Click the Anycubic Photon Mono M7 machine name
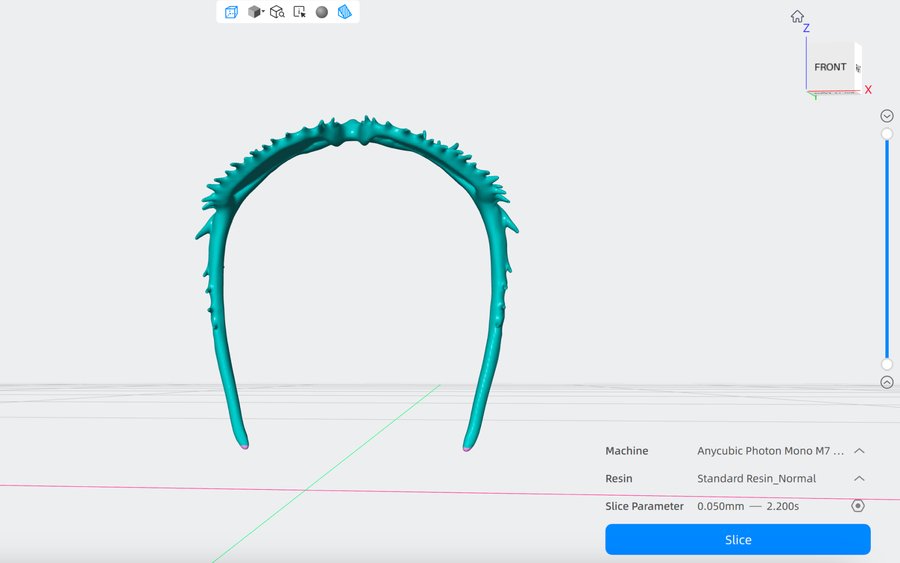 pyautogui.click(x=770, y=451)
